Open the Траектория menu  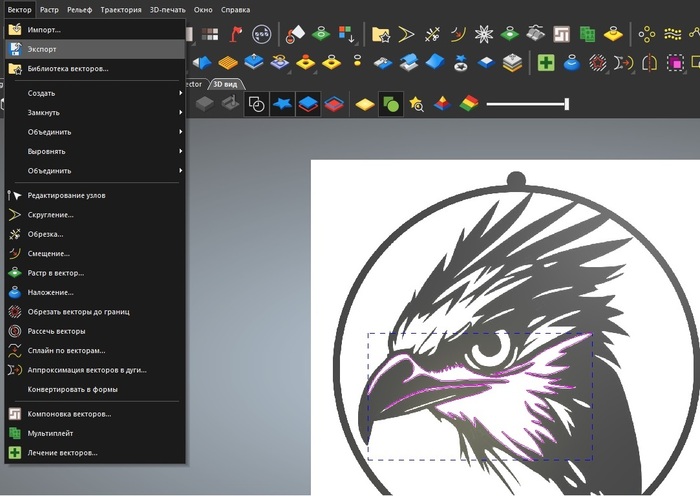tap(121, 9)
